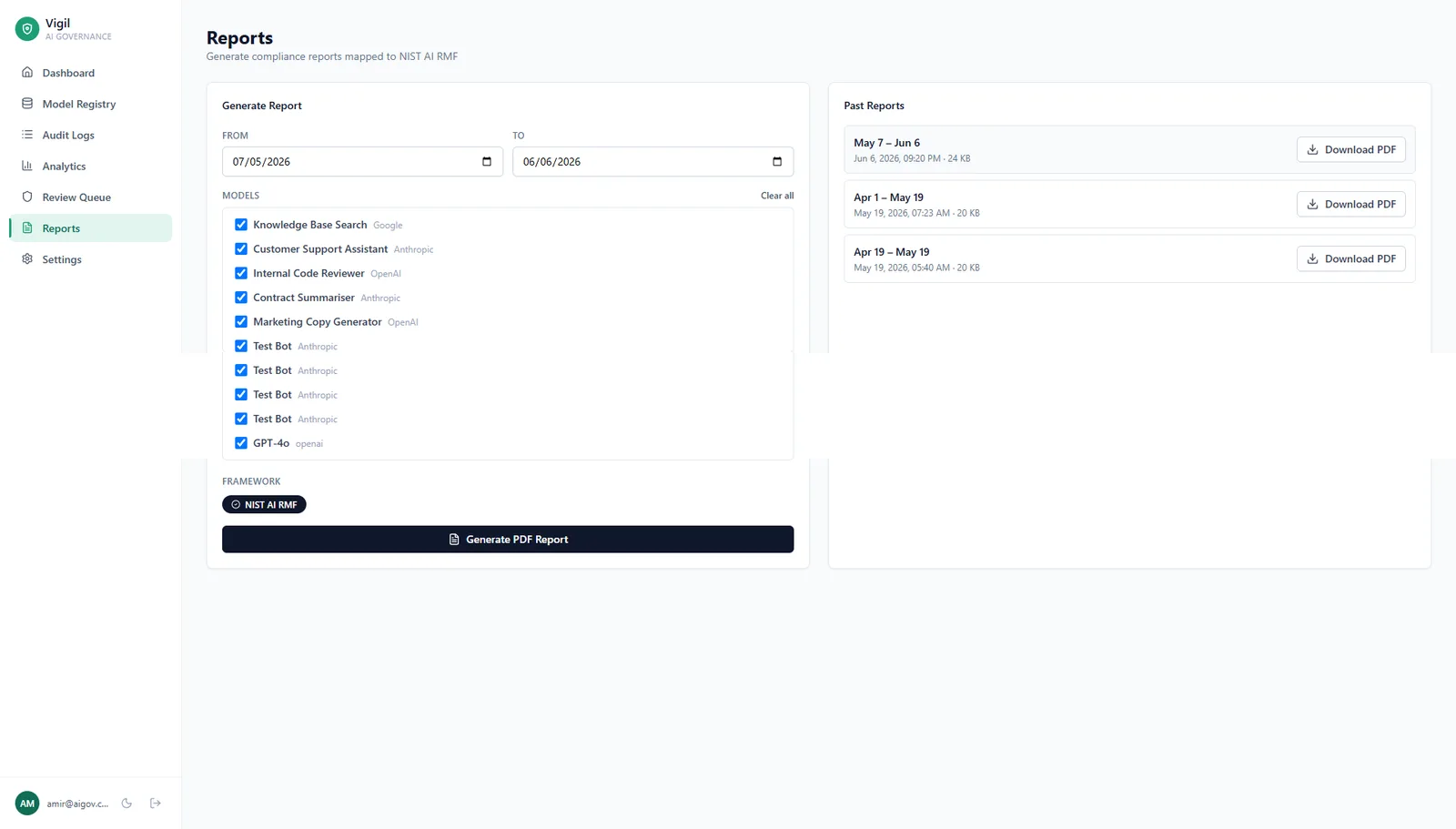The image size is (1456, 829).
Task: Click the Model Registry database icon
Action: click(27, 104)
